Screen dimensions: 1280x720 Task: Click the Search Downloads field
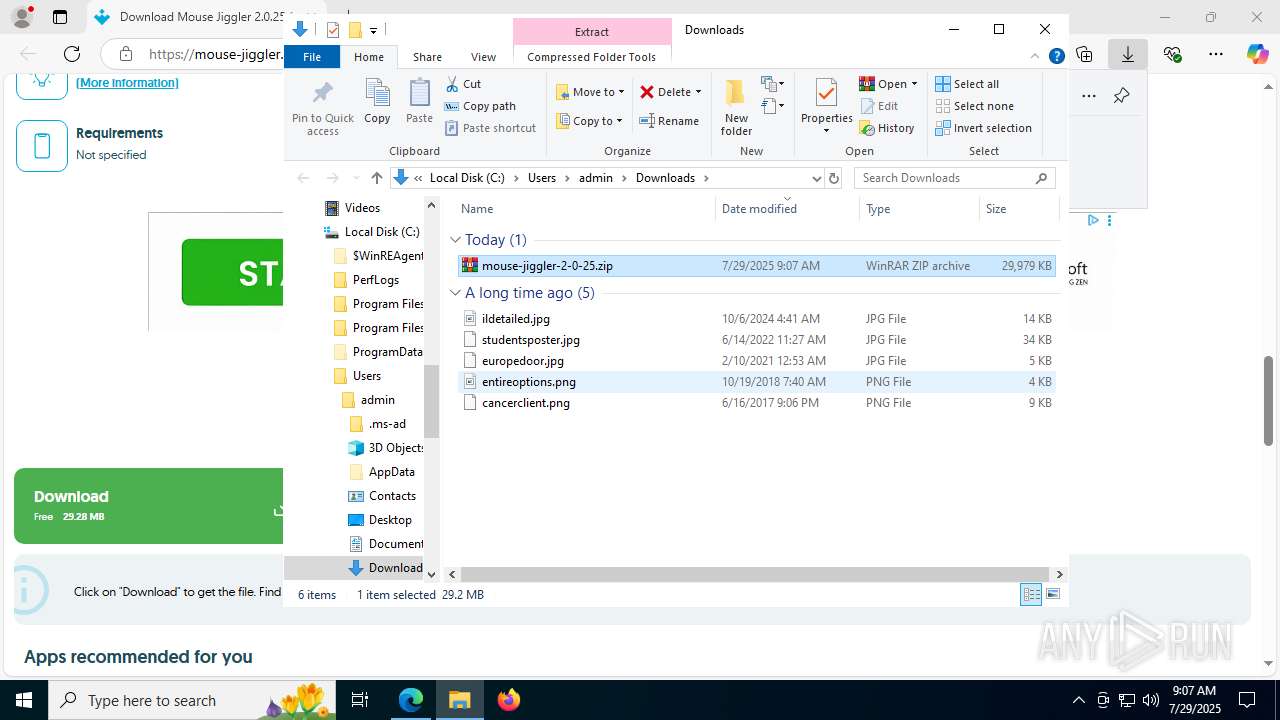[954, 178]
